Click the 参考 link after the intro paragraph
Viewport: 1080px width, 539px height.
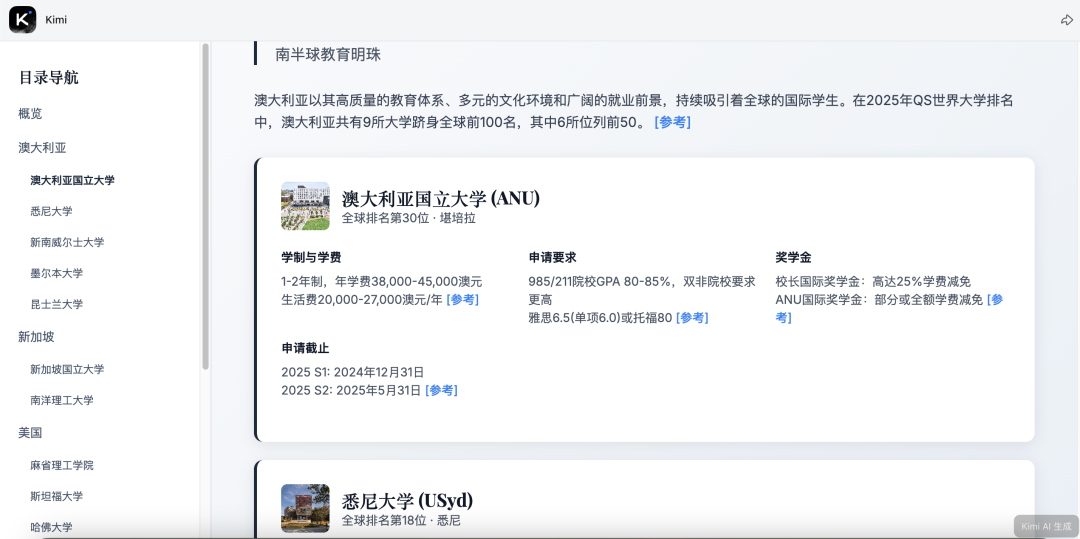tap(672, 122)
